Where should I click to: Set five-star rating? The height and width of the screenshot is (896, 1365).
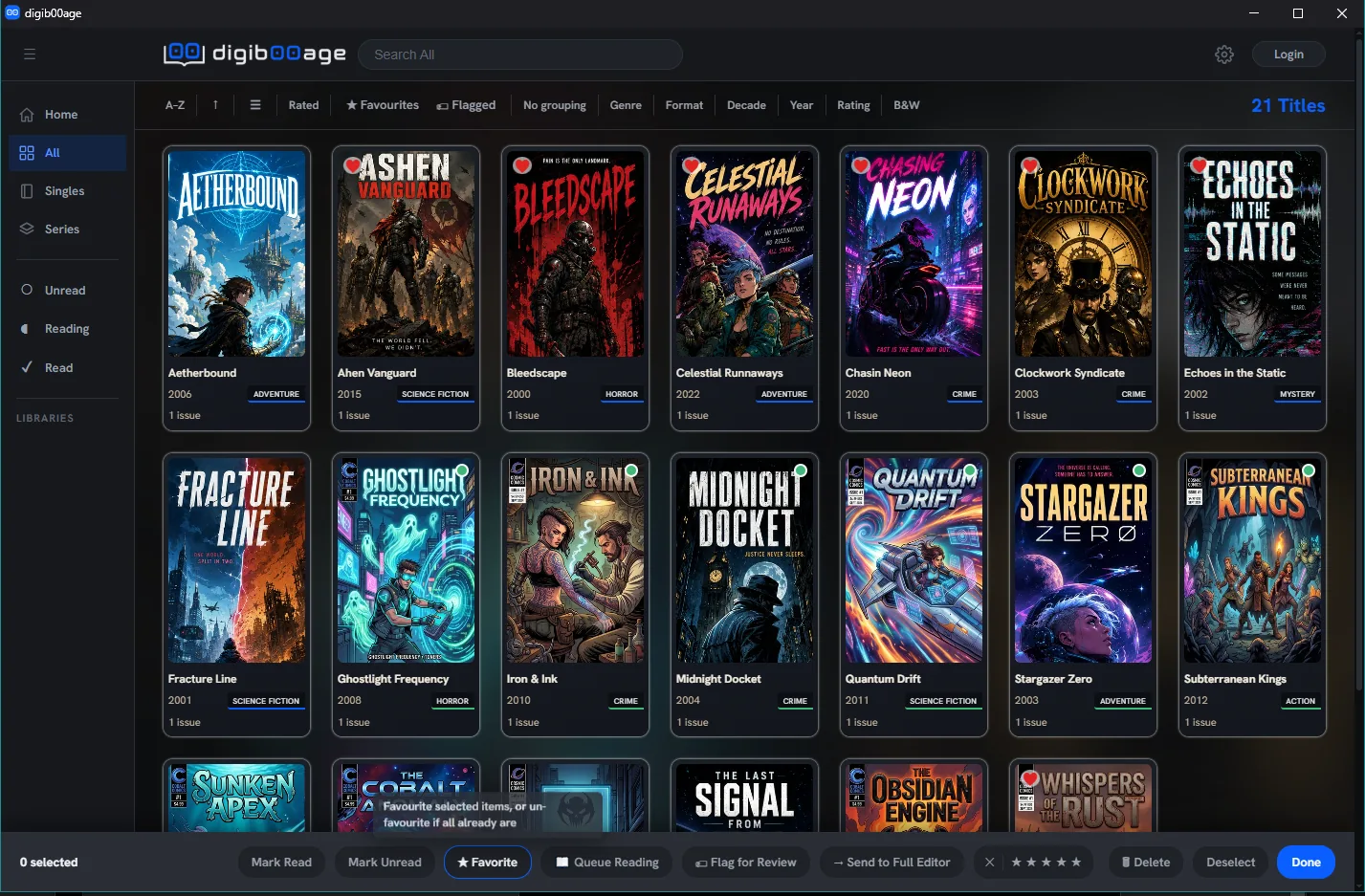(x=1076, y=863)
